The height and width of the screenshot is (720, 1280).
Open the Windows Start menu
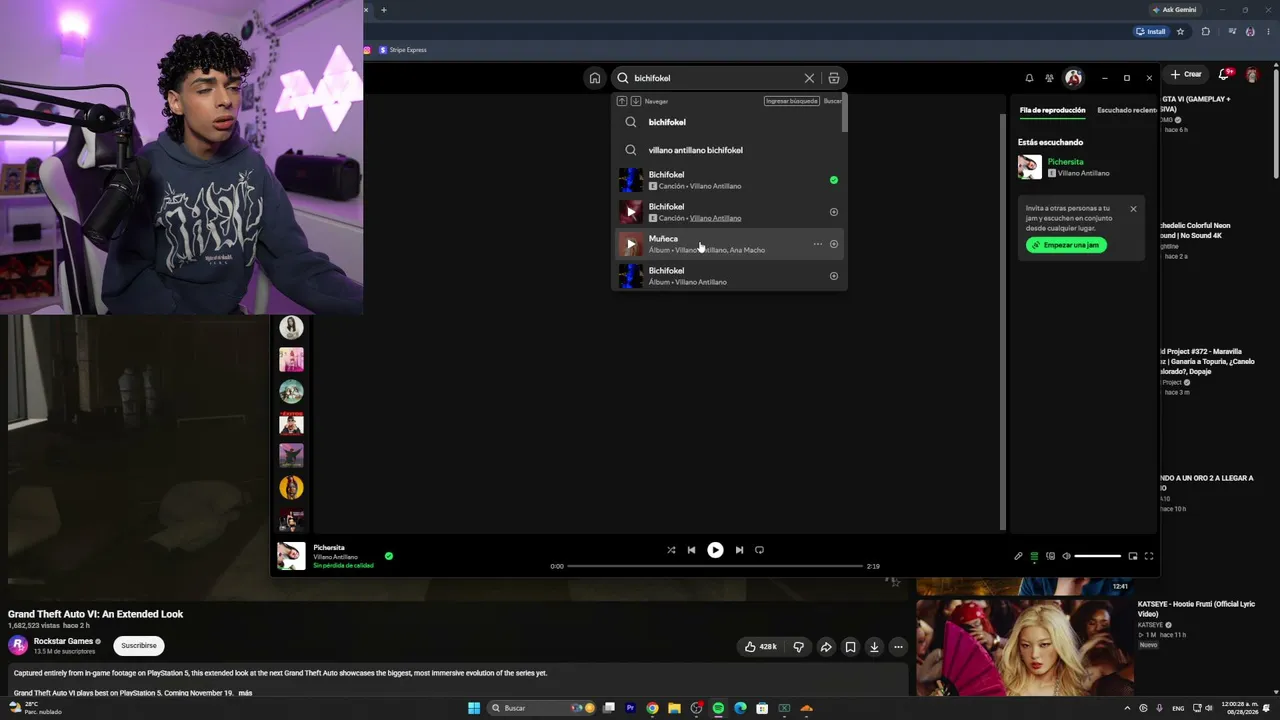pos(474,708)
